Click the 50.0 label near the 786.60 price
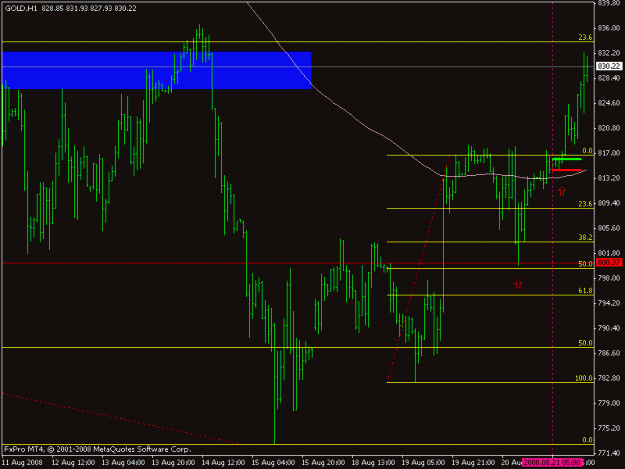625x469 pixels. pyautogui.click(x=585, y=343)
